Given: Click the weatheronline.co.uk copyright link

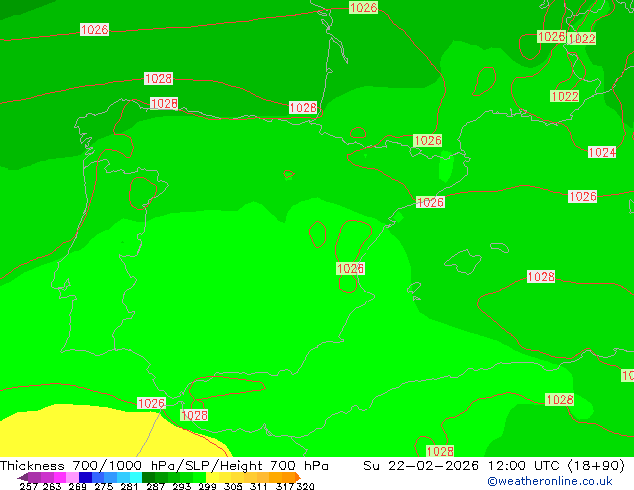Looking at the screenshot, I should pyautogui.click(x=550, y=481).
